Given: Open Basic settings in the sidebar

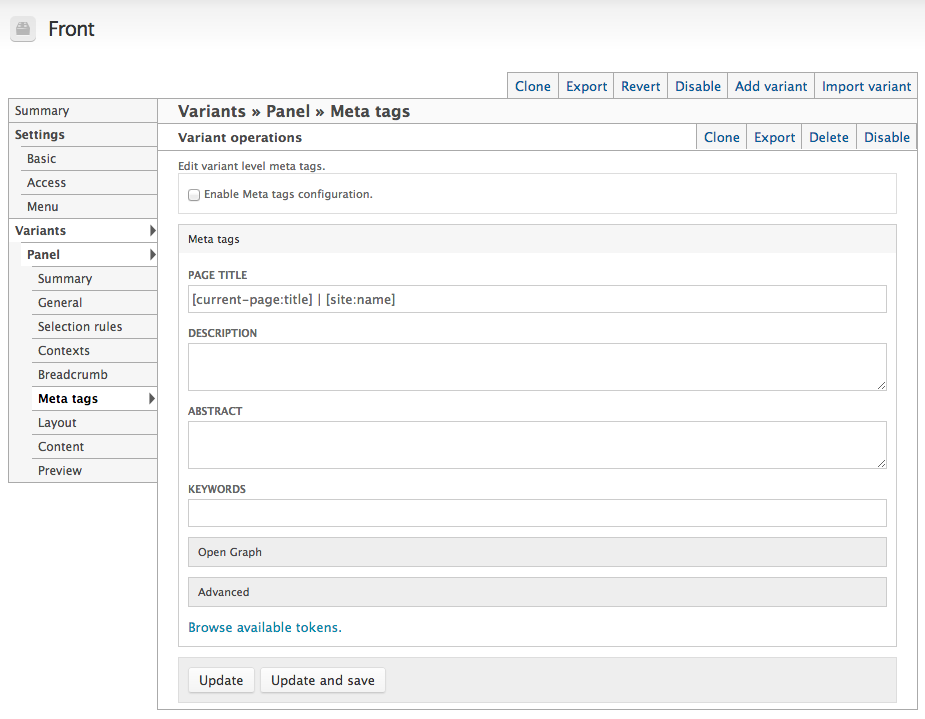Looking at the screenshot, I should (41, 158).
